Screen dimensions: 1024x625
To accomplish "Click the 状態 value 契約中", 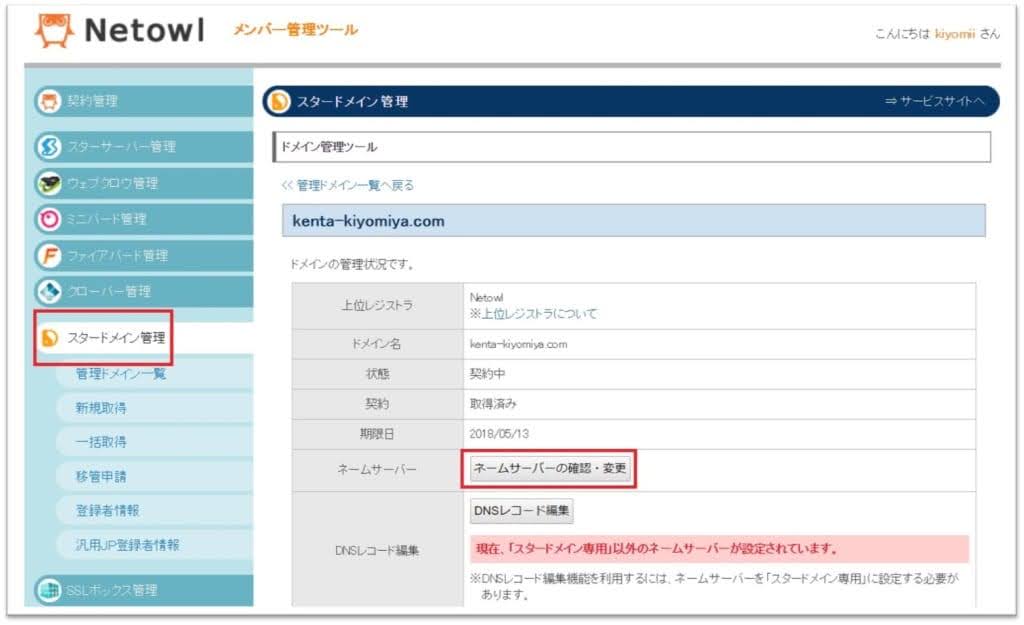I will (x=487, y=374).
